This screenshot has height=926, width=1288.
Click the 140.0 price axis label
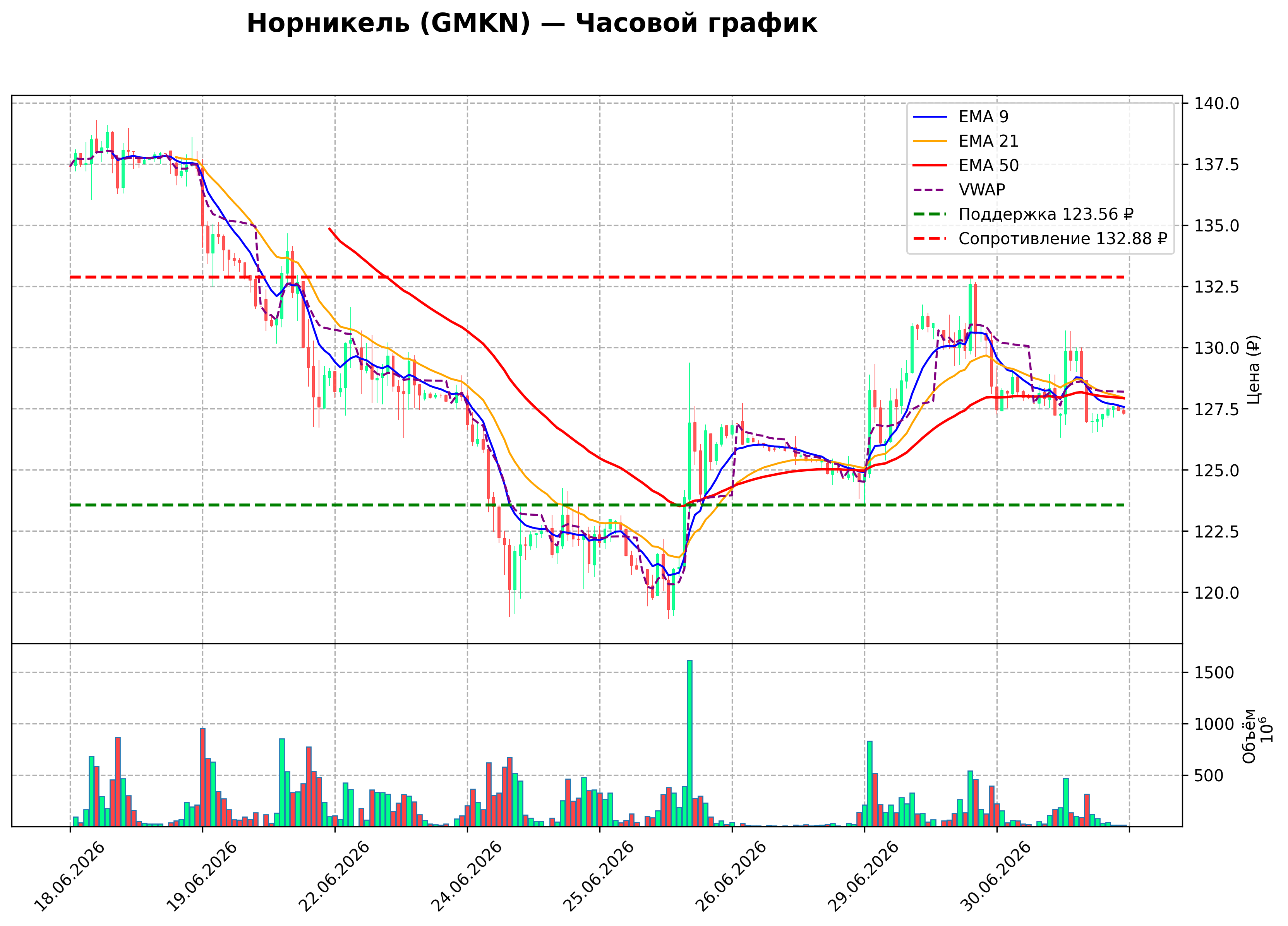tap(1216, 103)
